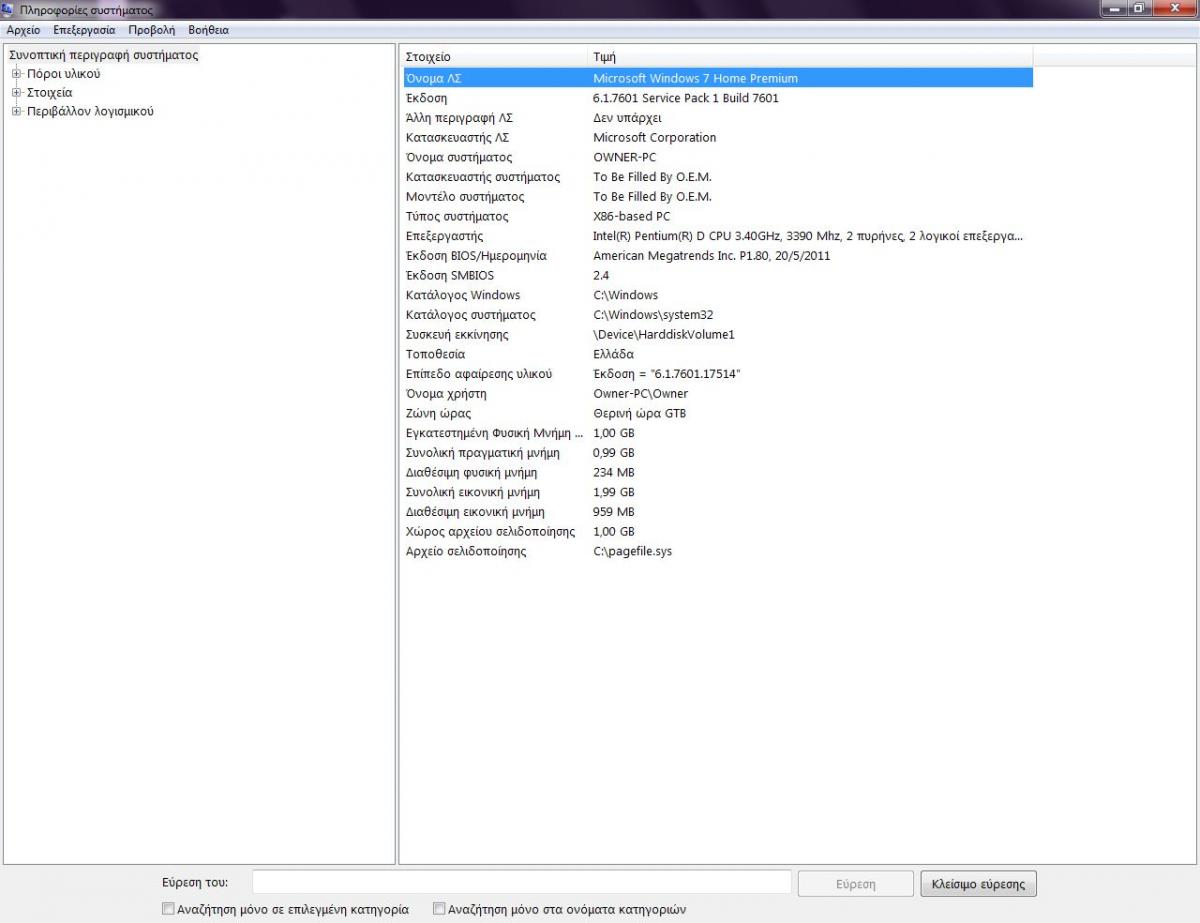1200x923 pixels.
Task: Select Συνοπτική περιγραφή συστήματος tree node
Action: click(103, 55)
